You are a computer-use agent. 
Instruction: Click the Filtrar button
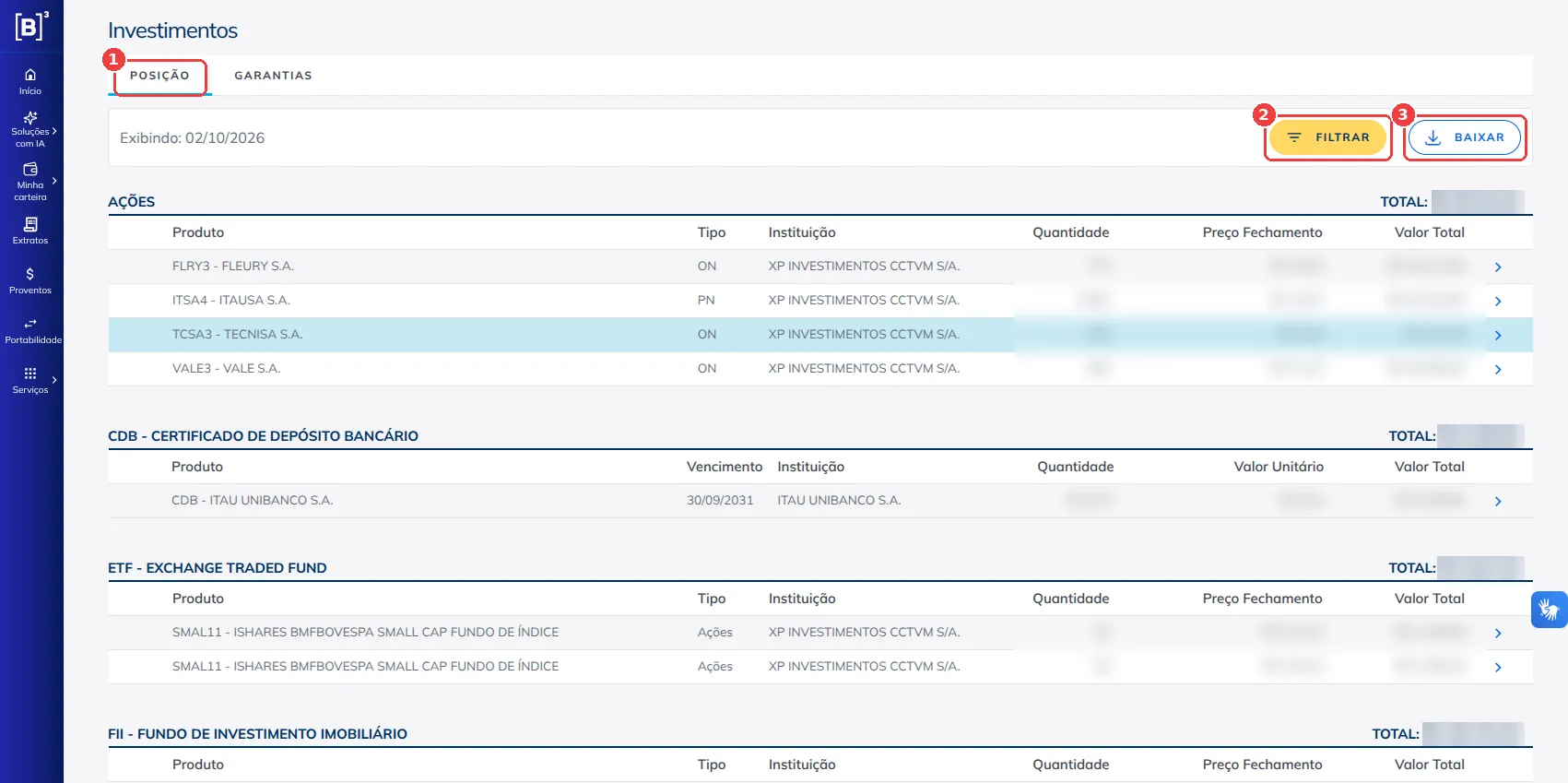[x=1328, y=137]
